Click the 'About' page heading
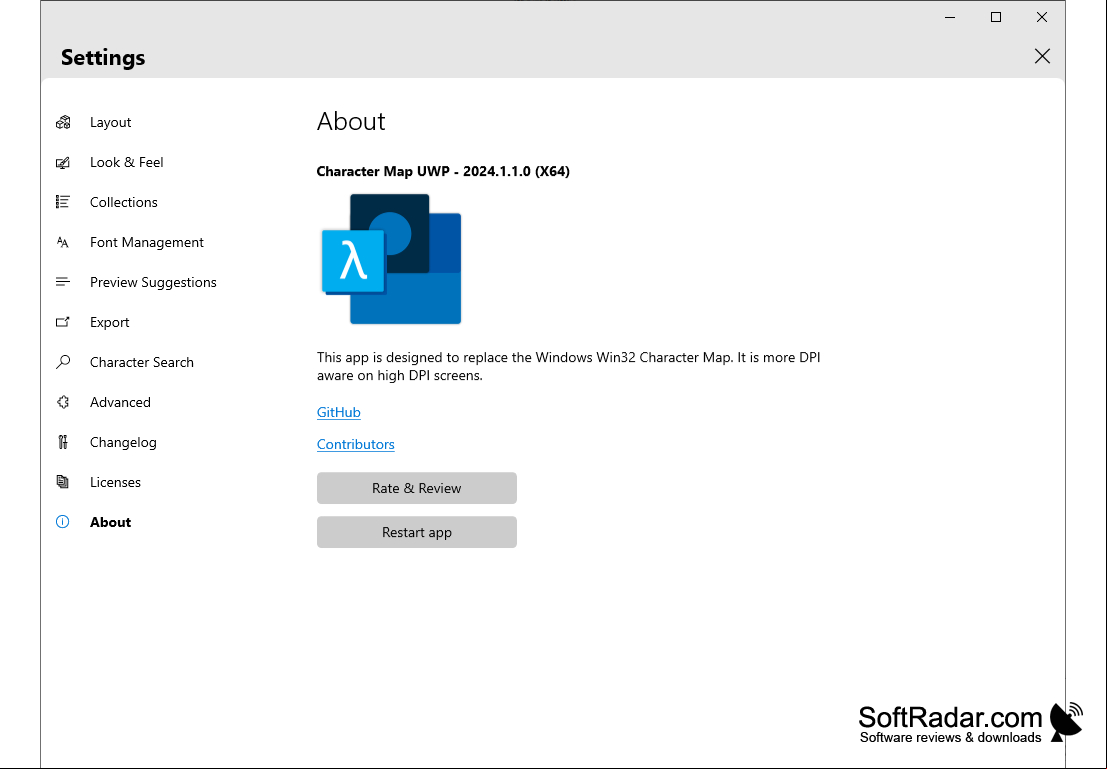Screen dimensions: 1107x769 click(x=351, y=121)
